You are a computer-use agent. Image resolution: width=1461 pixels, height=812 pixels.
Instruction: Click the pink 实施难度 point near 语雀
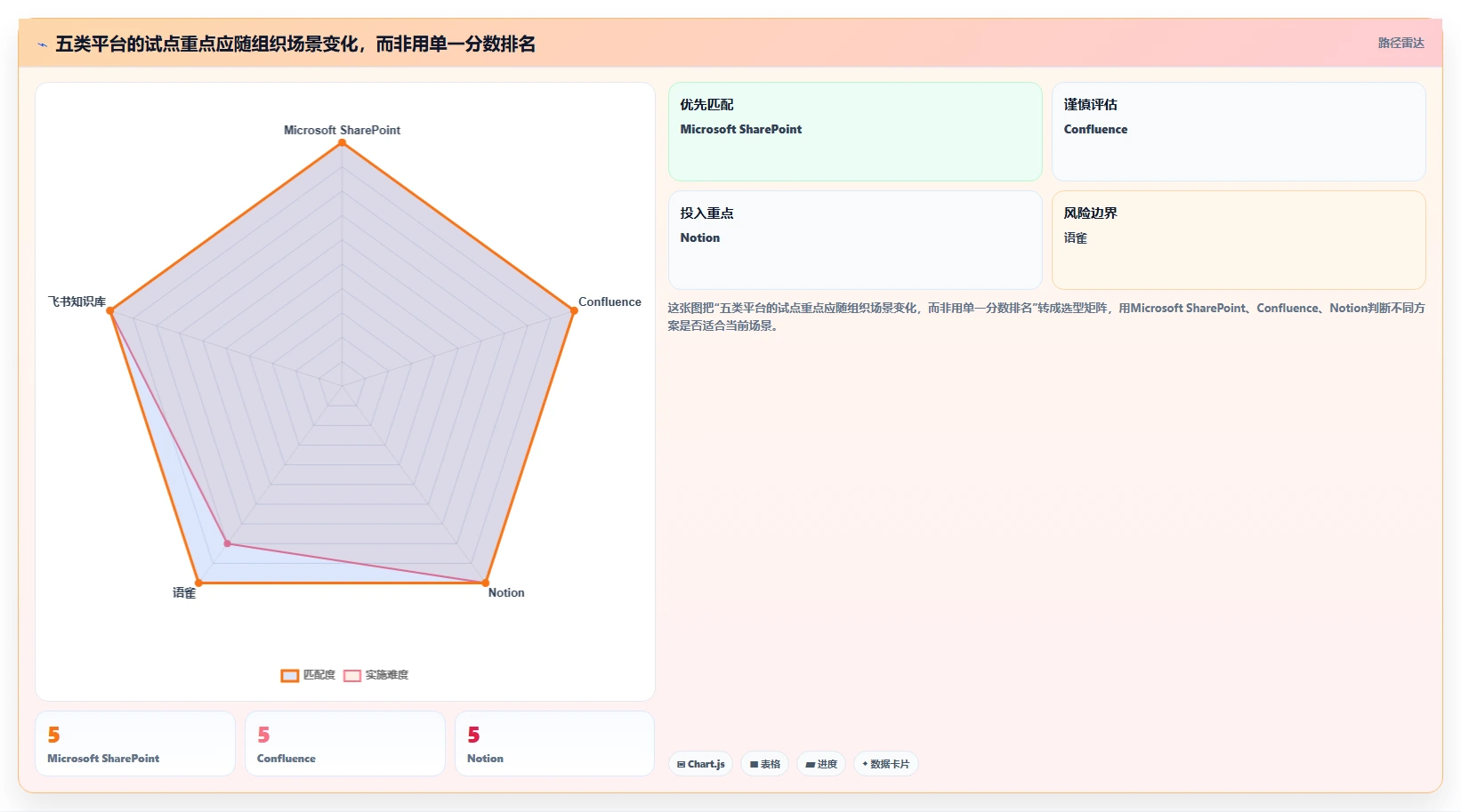pyautogui.click(x=227, y=543)
